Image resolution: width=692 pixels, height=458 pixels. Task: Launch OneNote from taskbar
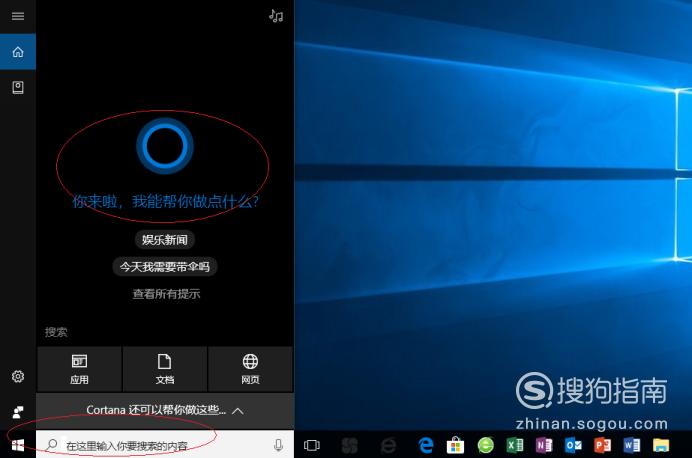click(544, 445)
